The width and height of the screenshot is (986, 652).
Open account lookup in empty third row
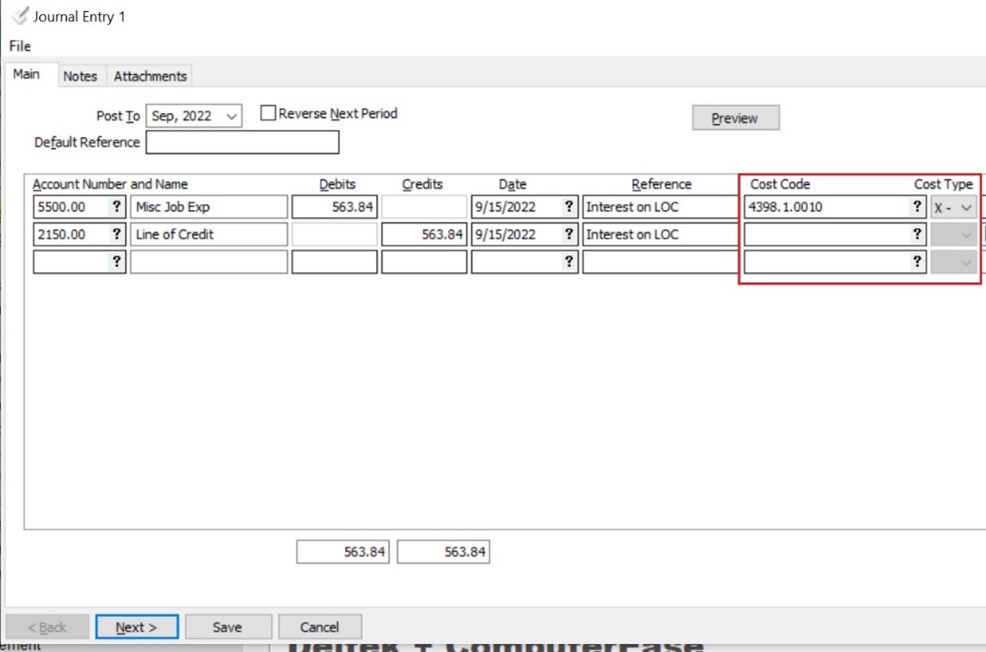click(x=116, y=262)
